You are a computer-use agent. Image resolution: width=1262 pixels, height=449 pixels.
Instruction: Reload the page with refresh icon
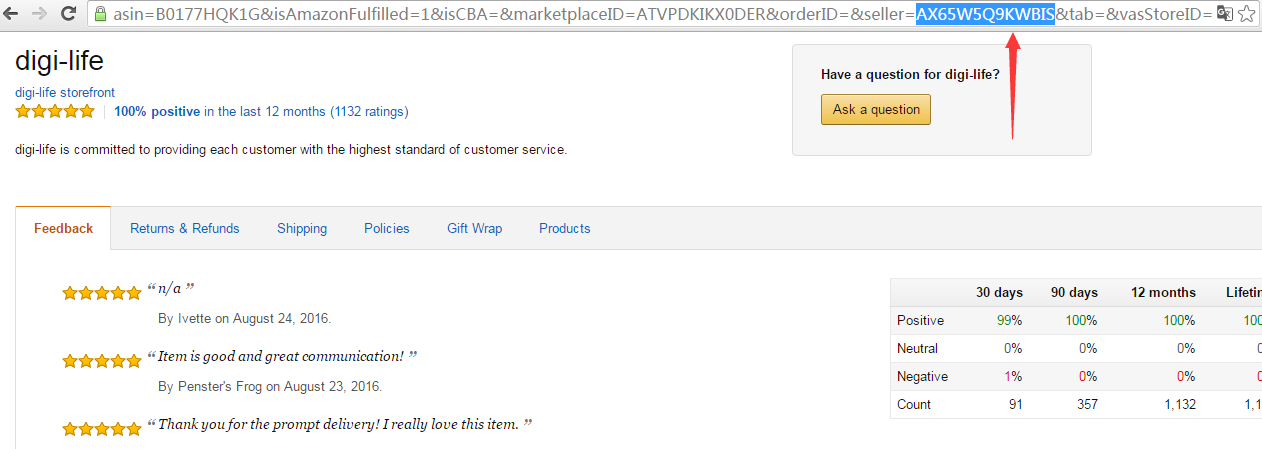(x=69, y=14)
